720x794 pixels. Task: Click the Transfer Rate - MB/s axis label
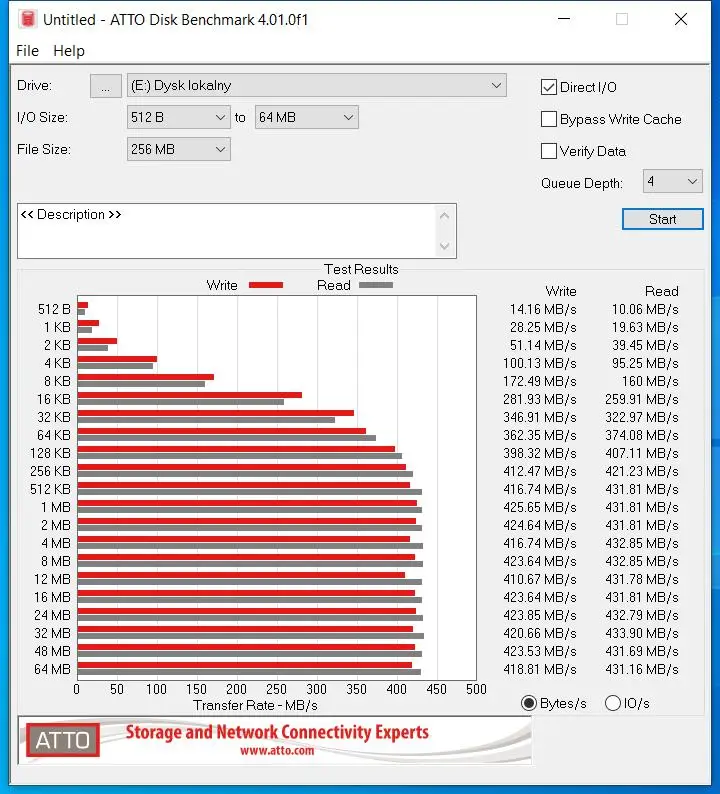click(255, 705)
